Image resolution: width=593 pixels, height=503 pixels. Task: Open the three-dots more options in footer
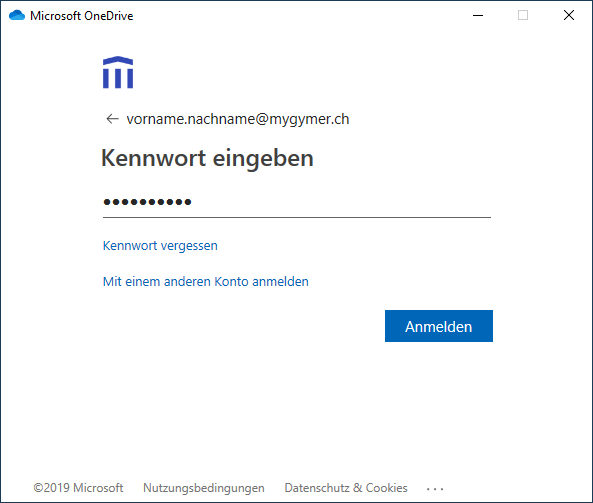point(435,489)
